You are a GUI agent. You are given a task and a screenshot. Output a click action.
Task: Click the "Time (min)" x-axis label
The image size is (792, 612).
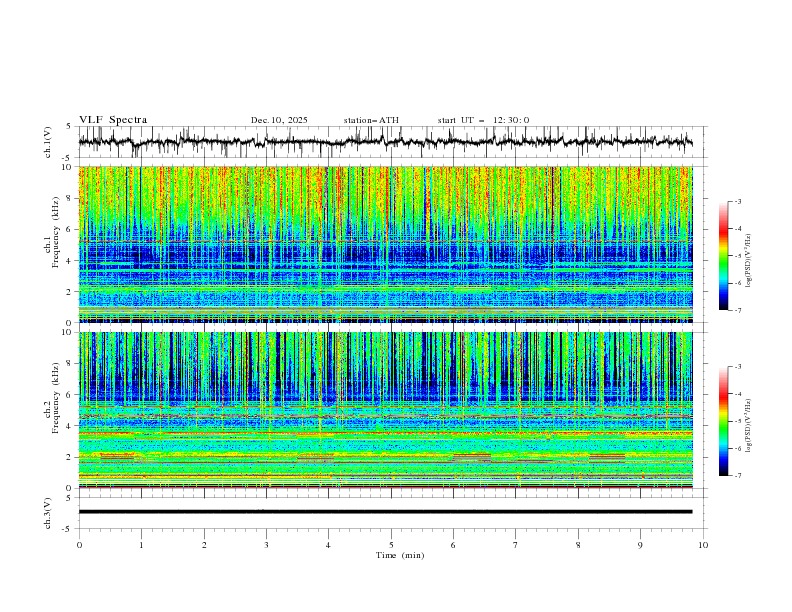pyautogui.click(x=400, y=555)
